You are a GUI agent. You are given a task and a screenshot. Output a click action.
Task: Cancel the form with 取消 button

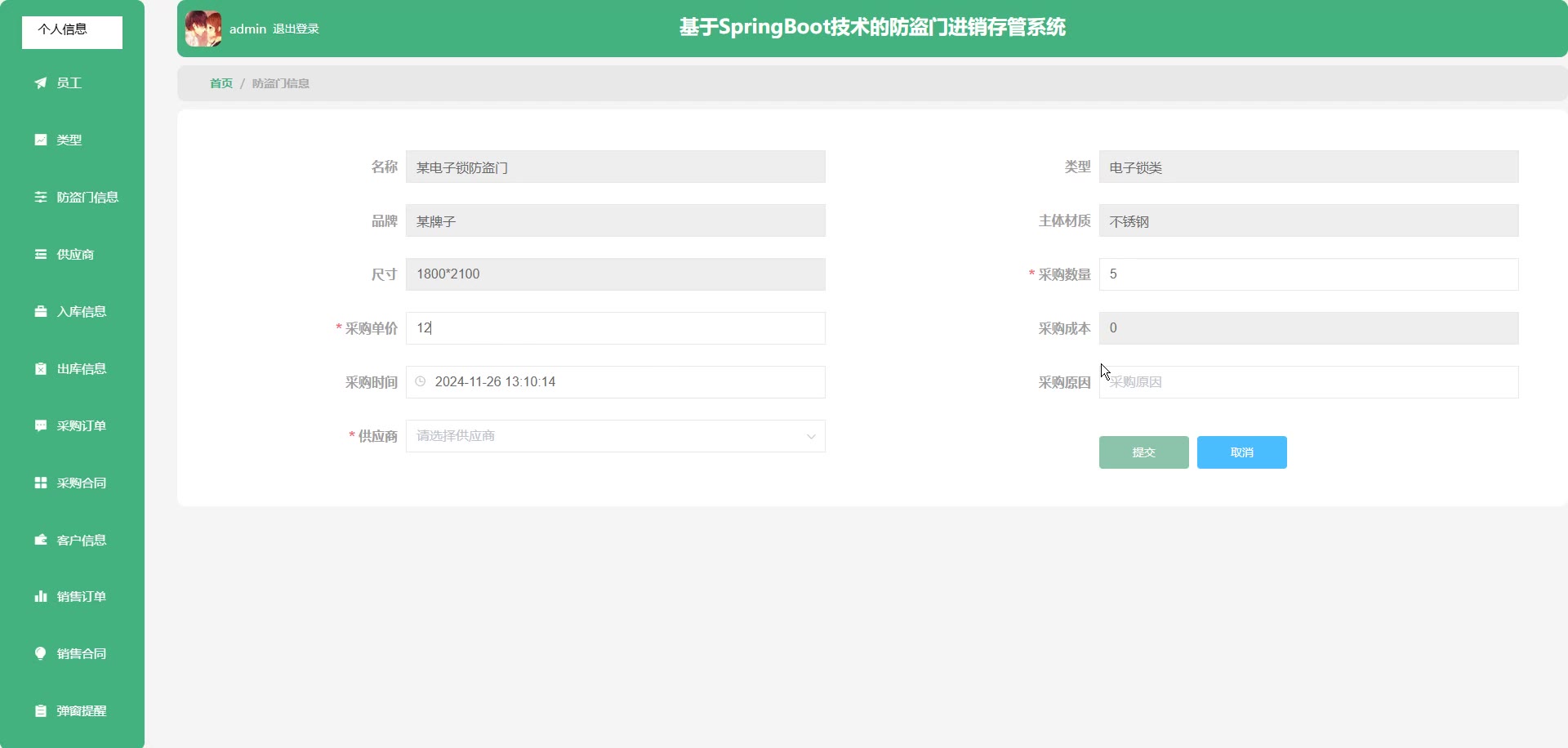pyautogui.click(x=1241, y=452)
